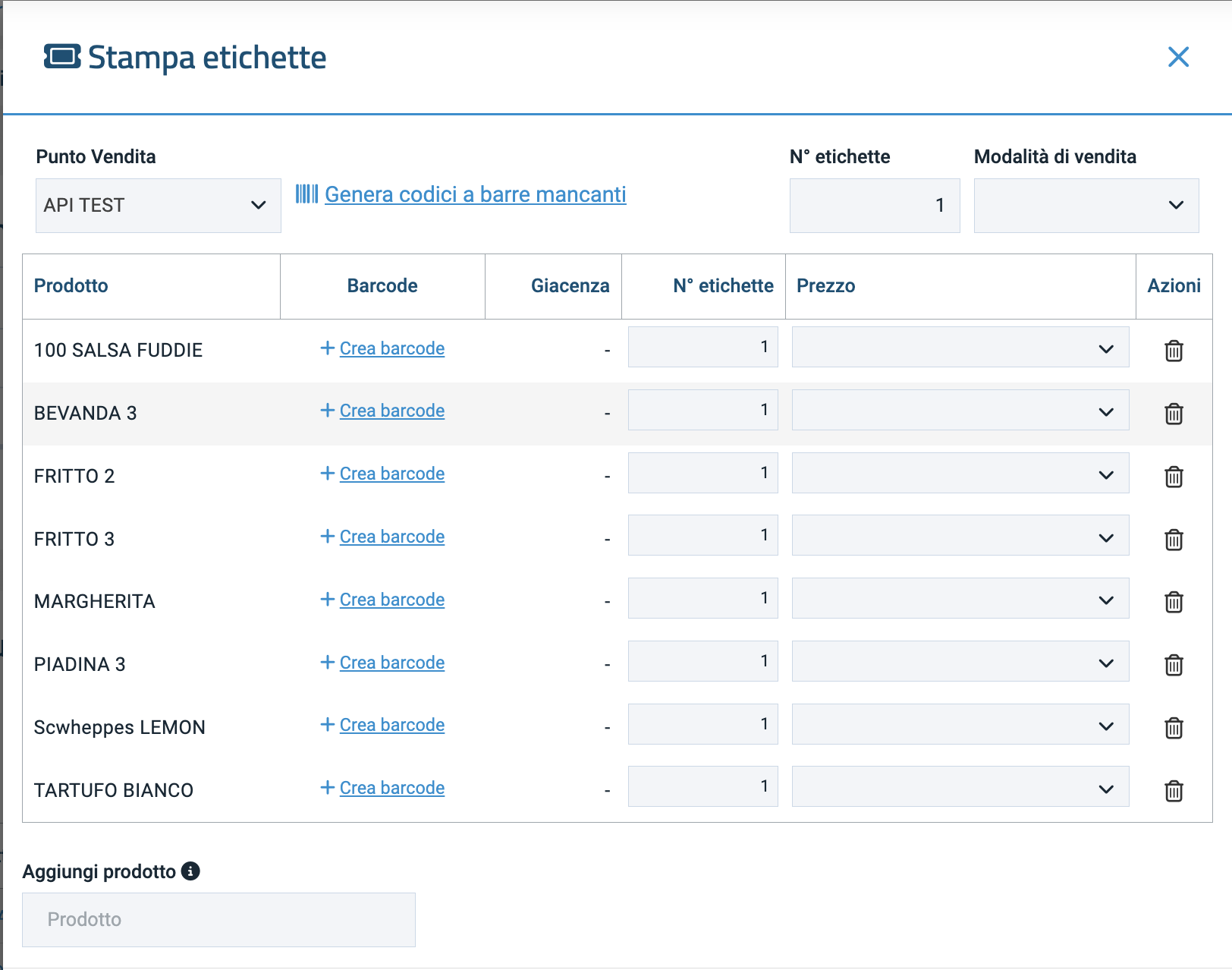Open the Prezzo dropdown for FRITTO 3

coord(960,536)
